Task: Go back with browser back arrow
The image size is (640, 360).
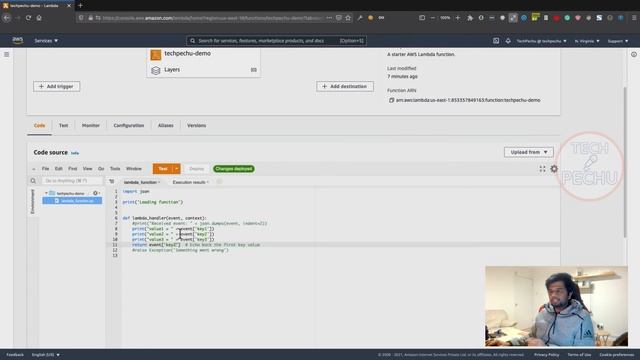Action: [x=7, y=18]
